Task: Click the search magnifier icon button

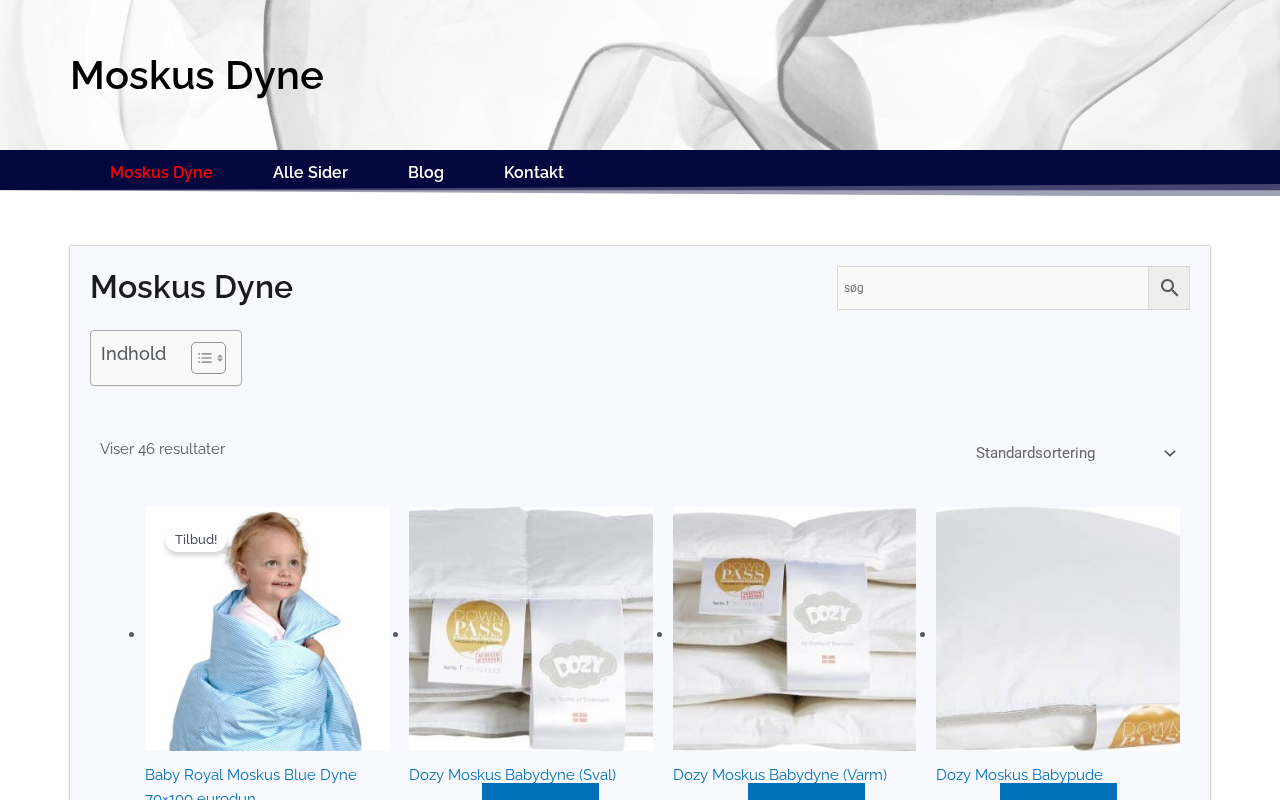Action: pyautogui.click(x=1169, y=288)
